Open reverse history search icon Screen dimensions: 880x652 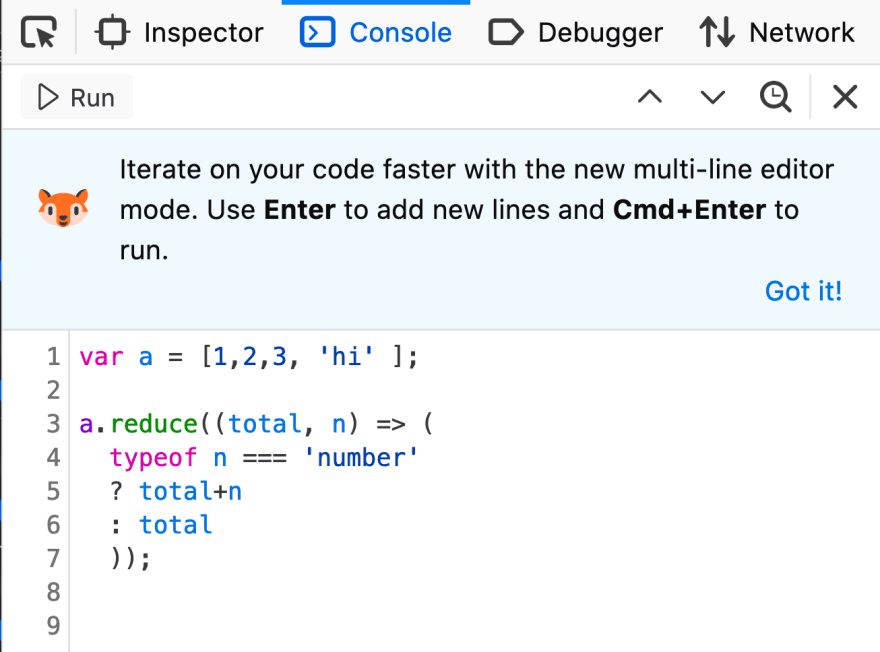pyautogui.click(x=776, y=97)
